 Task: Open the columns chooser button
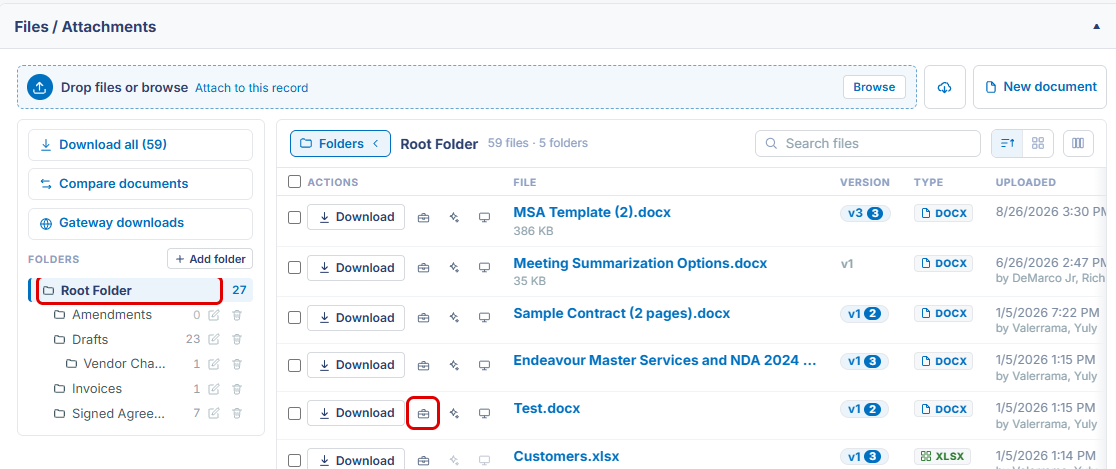pyautogui.click(x=1078, y=143)
